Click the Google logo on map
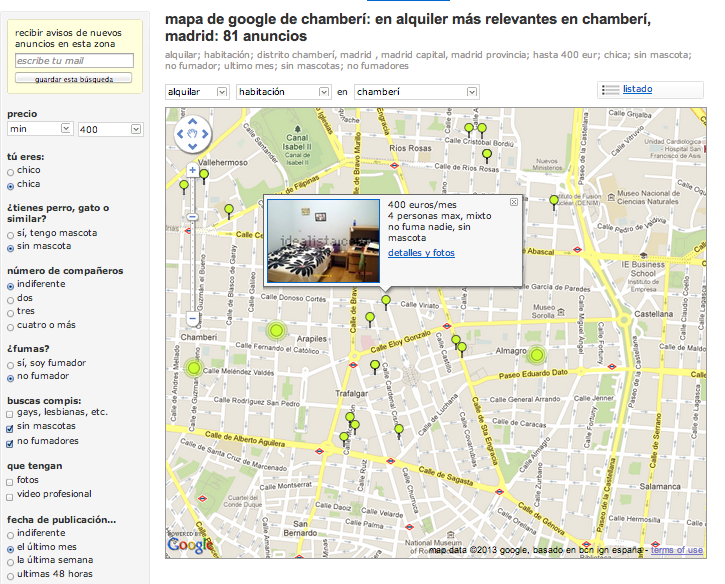The height and width of the screenshot is (584, 725). tap(188, 545)
